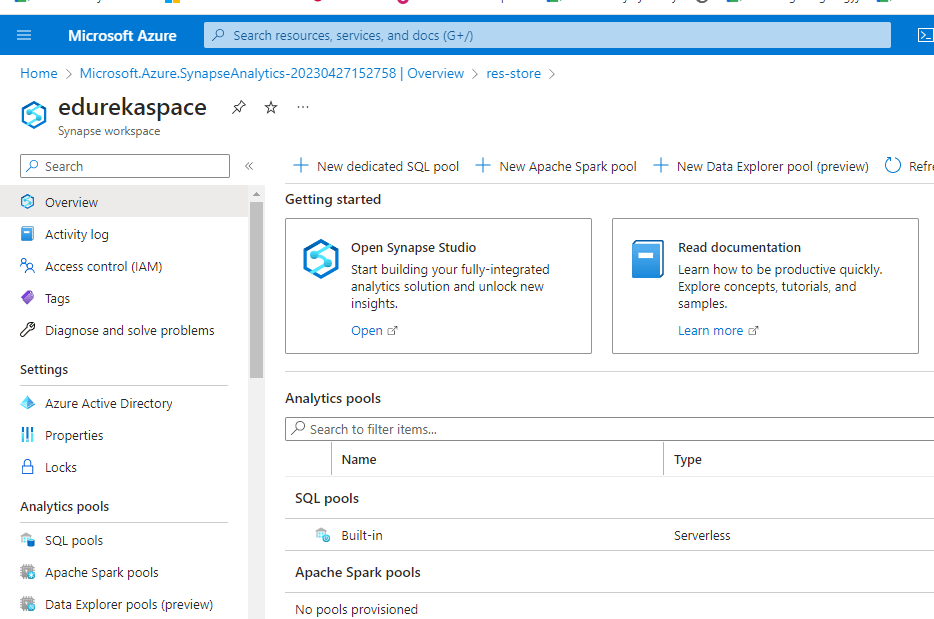Navigate to res-store in the breadcrumb
Image resolution: width=934 pixels, height=619 pixels.
(513, 73)
